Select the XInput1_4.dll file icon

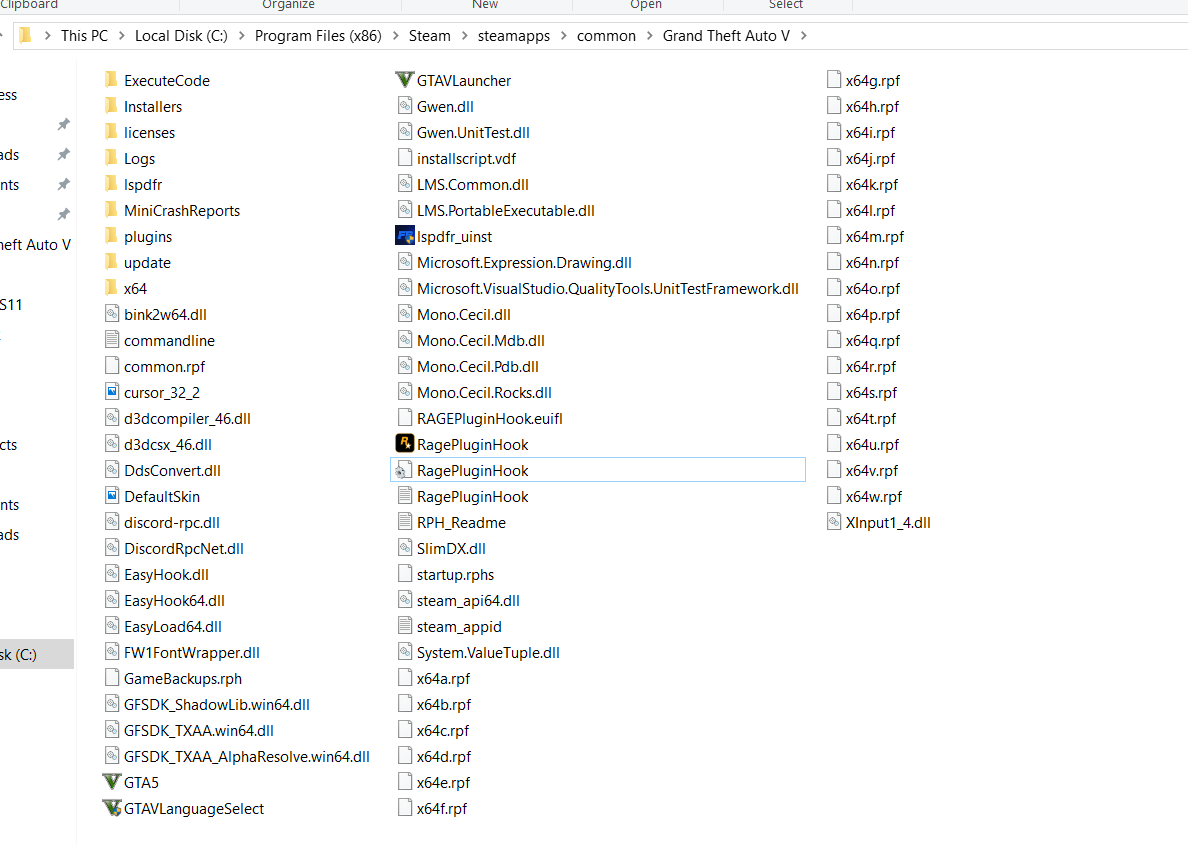coord(833,522)
